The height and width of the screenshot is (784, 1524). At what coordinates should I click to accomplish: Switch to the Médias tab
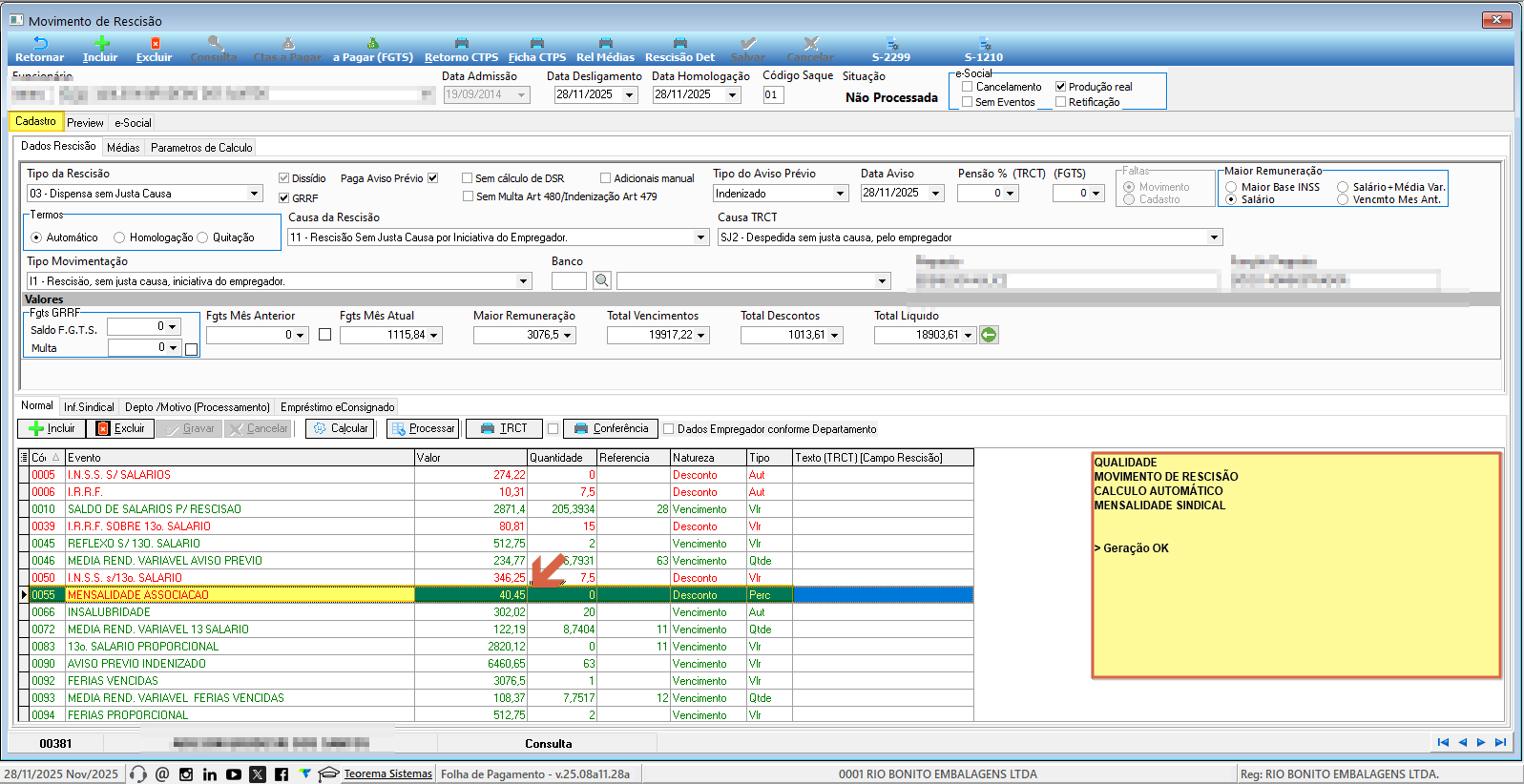coord(123,148)
